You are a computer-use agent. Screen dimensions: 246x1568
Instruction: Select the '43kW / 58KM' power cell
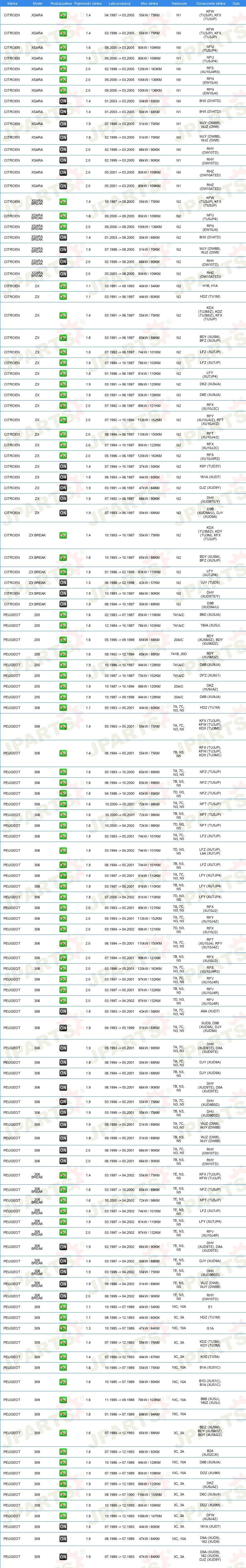(x=149, y=1012)
